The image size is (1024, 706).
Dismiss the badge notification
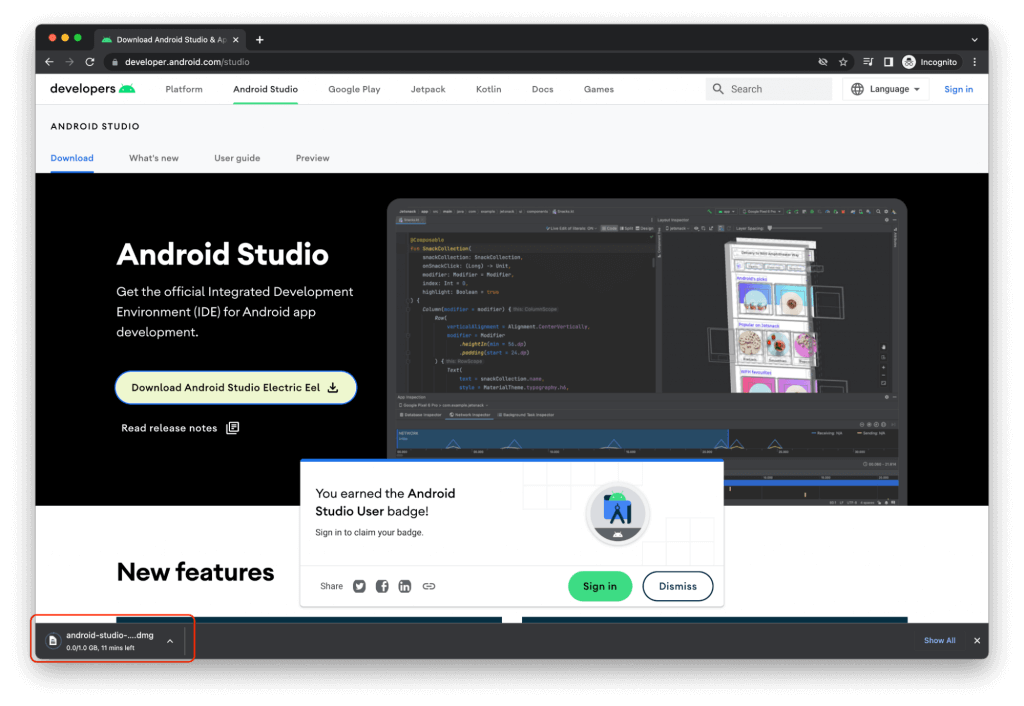678,586
